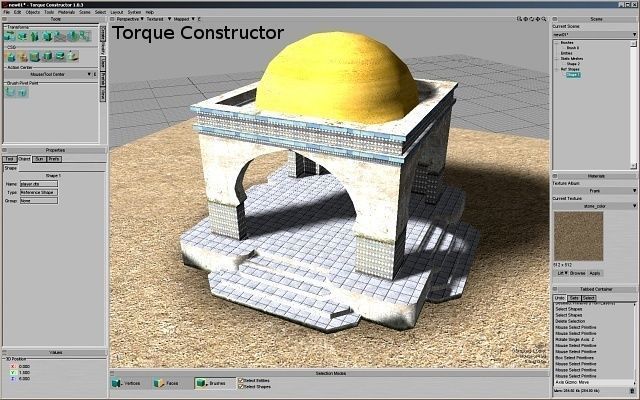
Task: Click the fourth viewport navigation icon
Action: [x=538, y=19]
